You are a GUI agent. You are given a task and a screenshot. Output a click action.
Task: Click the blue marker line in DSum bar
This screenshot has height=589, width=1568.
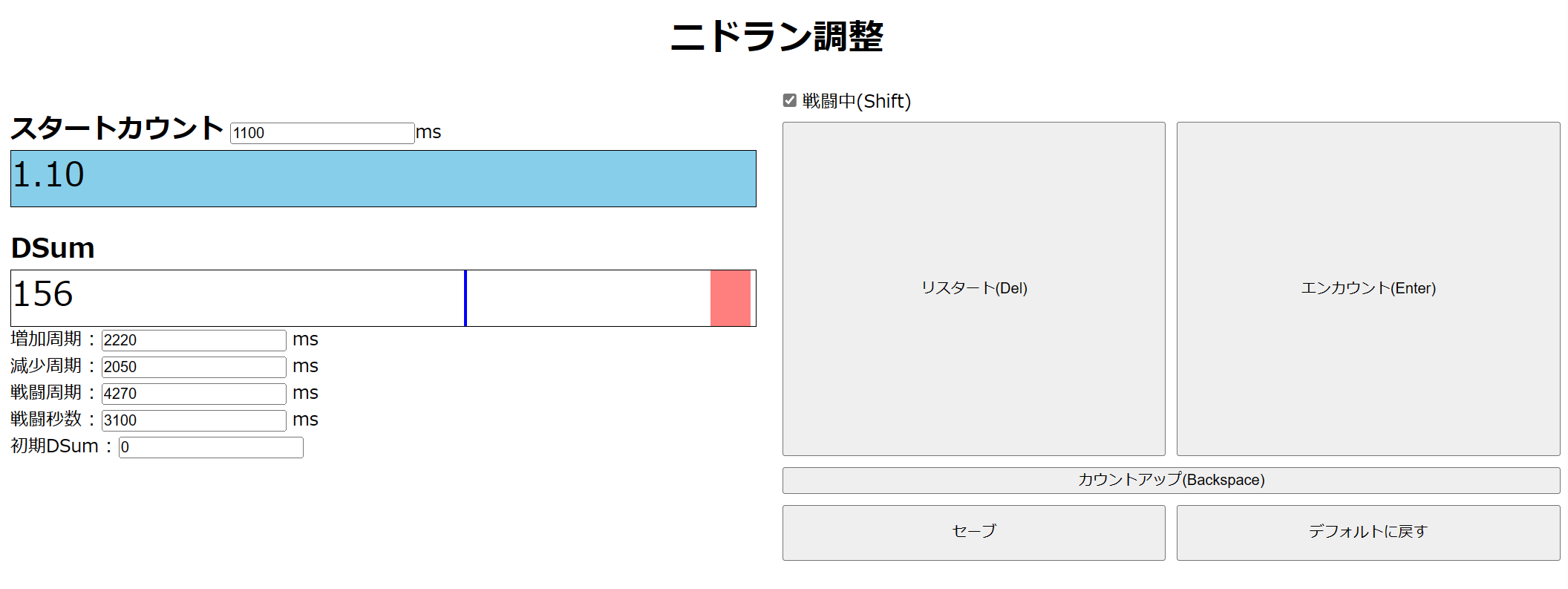click(465, 298)
